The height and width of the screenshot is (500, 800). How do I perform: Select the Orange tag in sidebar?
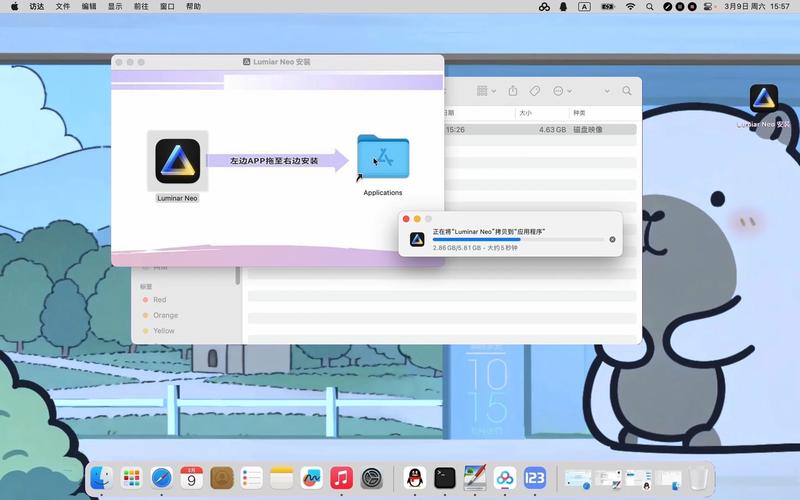pos(165,315)
